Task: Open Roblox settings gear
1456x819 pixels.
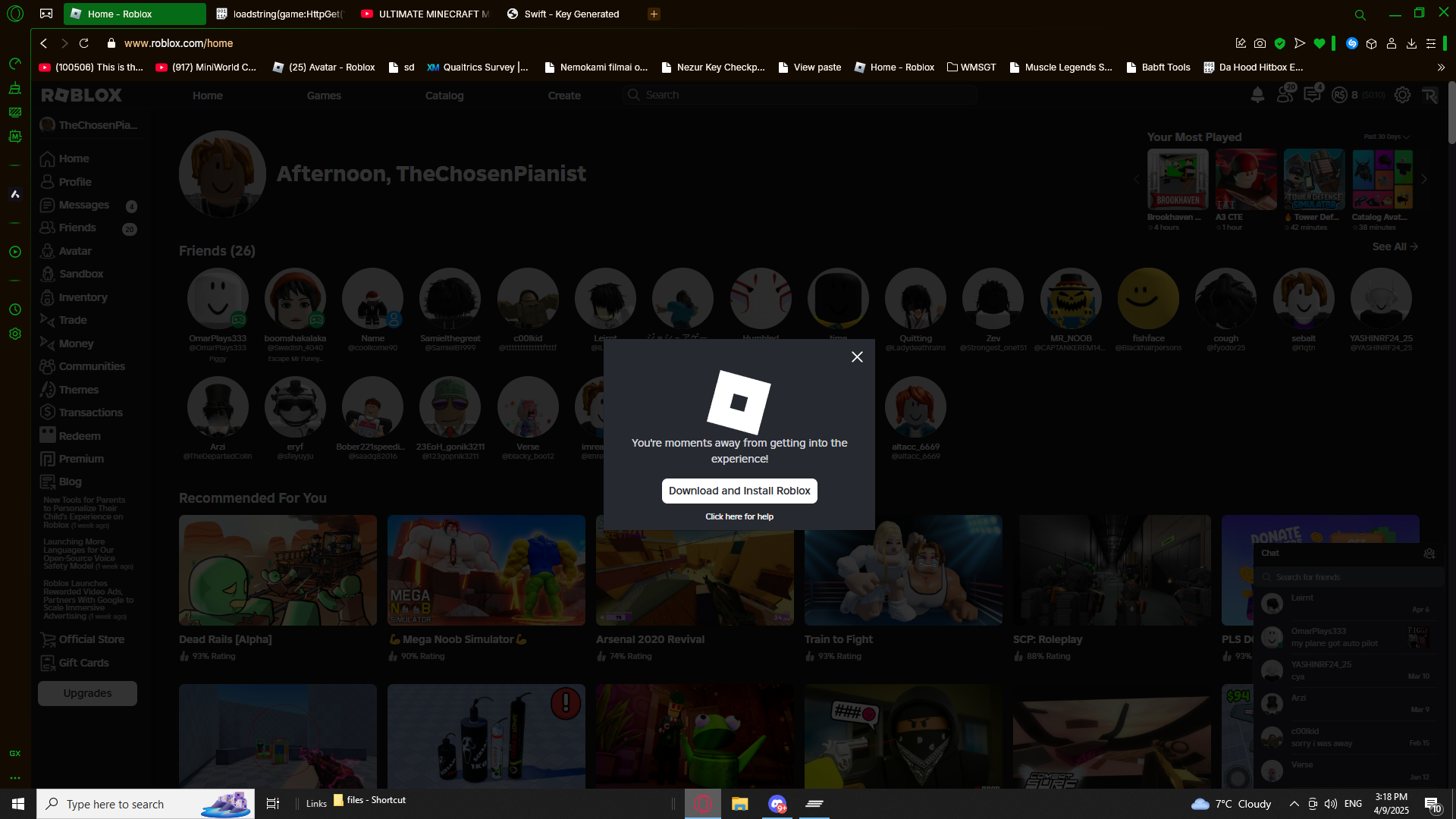Action: (1403, 95)
